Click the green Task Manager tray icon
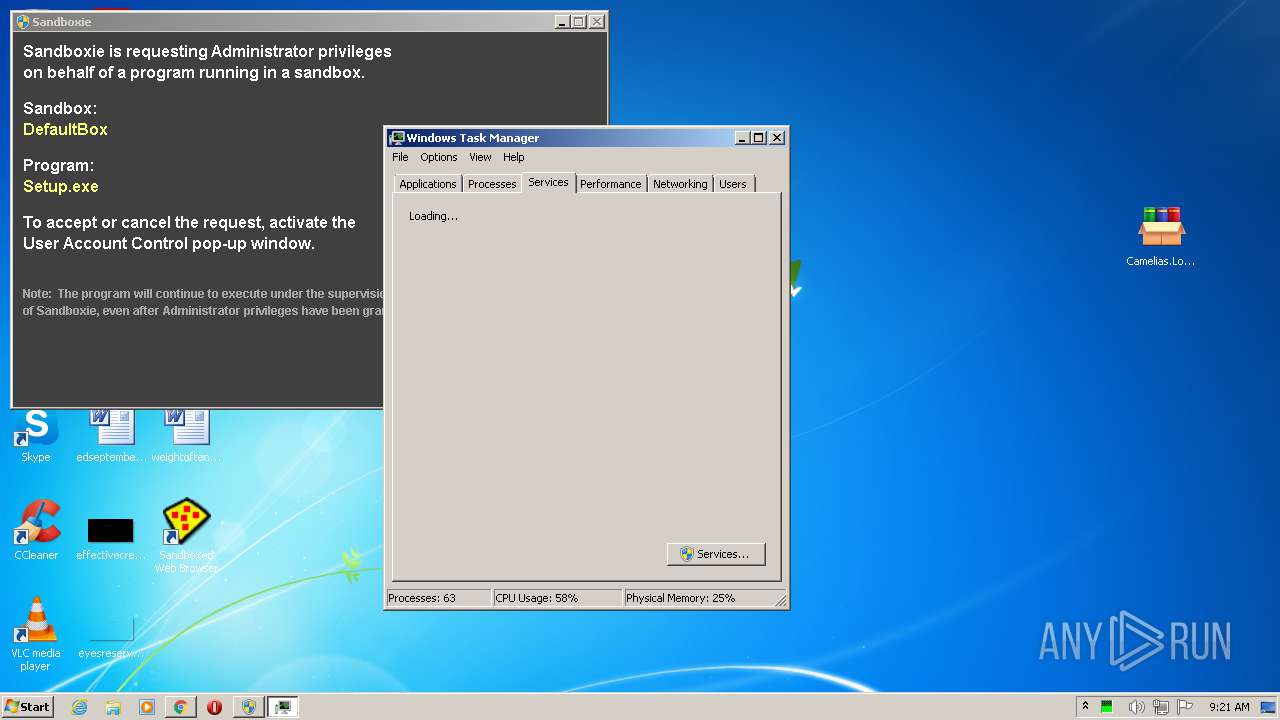Image resolution: width=1280 pixels, height=720 pixels. tap(1107, 707)
